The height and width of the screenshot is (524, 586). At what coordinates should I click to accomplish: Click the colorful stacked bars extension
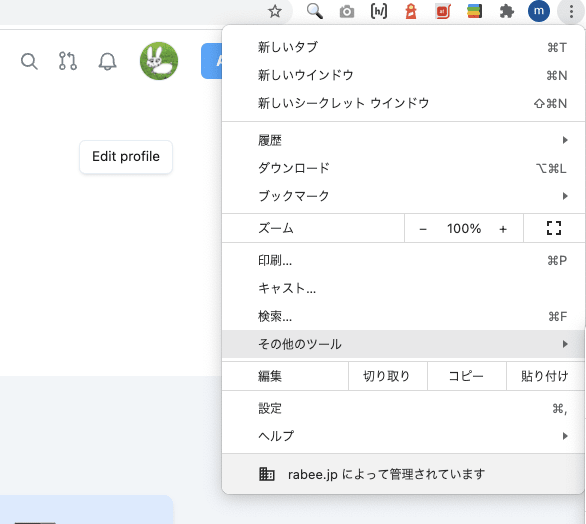point(475,11)
